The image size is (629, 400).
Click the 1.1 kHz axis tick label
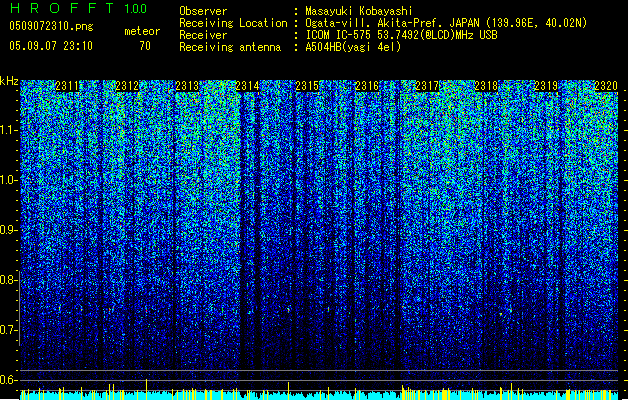pos(9,130)
